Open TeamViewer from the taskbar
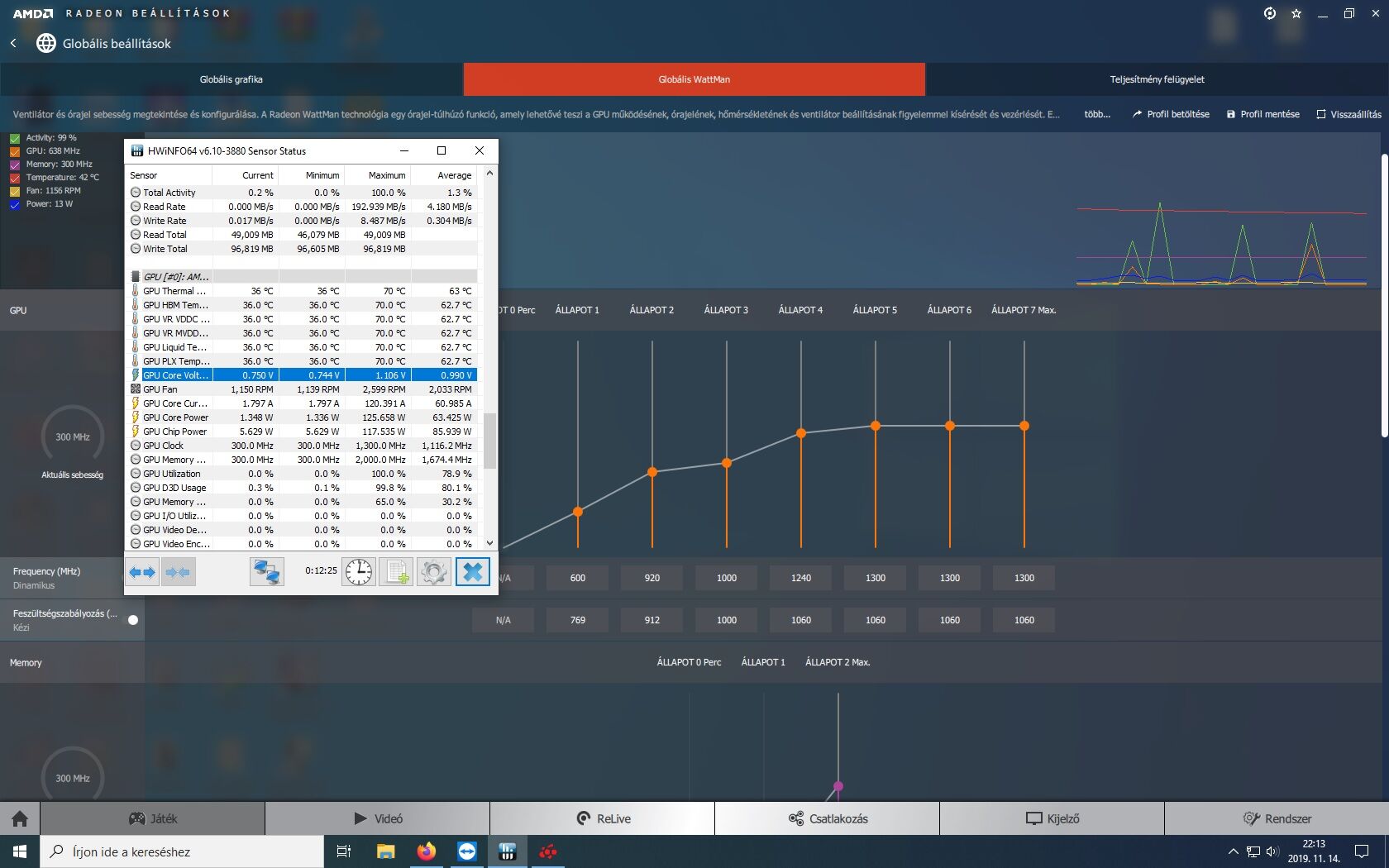This screenshot has height=868, width=1389. pyautogui.click(x=467, y=851)
